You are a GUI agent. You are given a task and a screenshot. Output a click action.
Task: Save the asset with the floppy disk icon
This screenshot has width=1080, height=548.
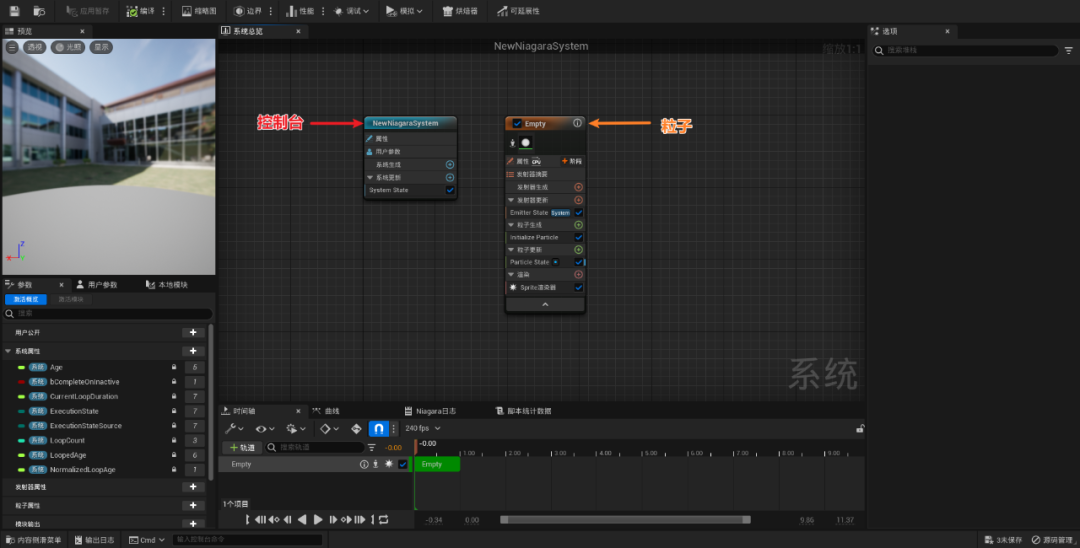[14, 11]
